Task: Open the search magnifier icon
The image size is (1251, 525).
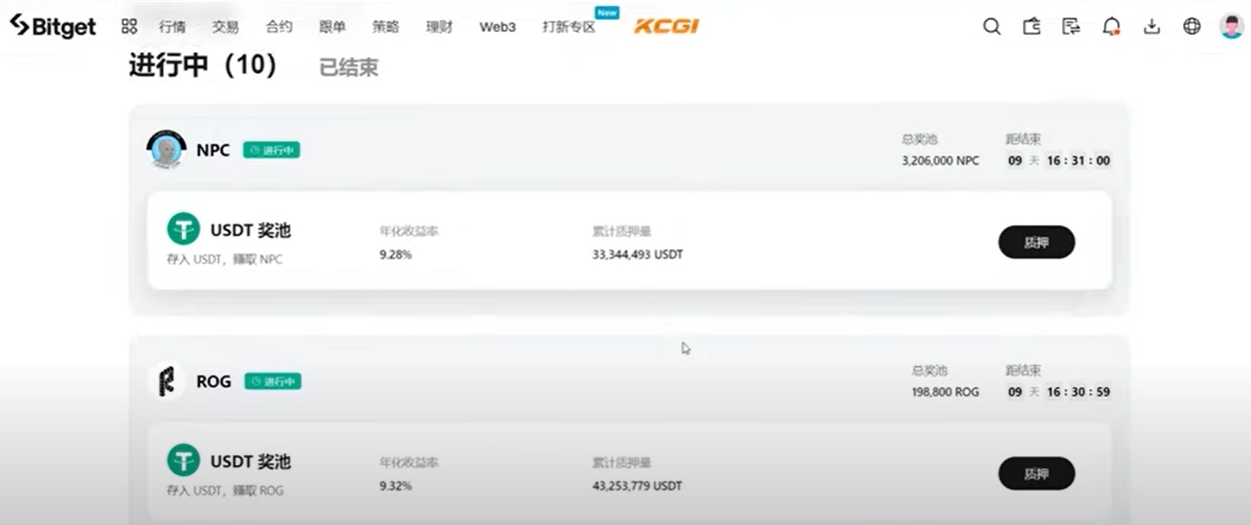Action: [991, 27]
